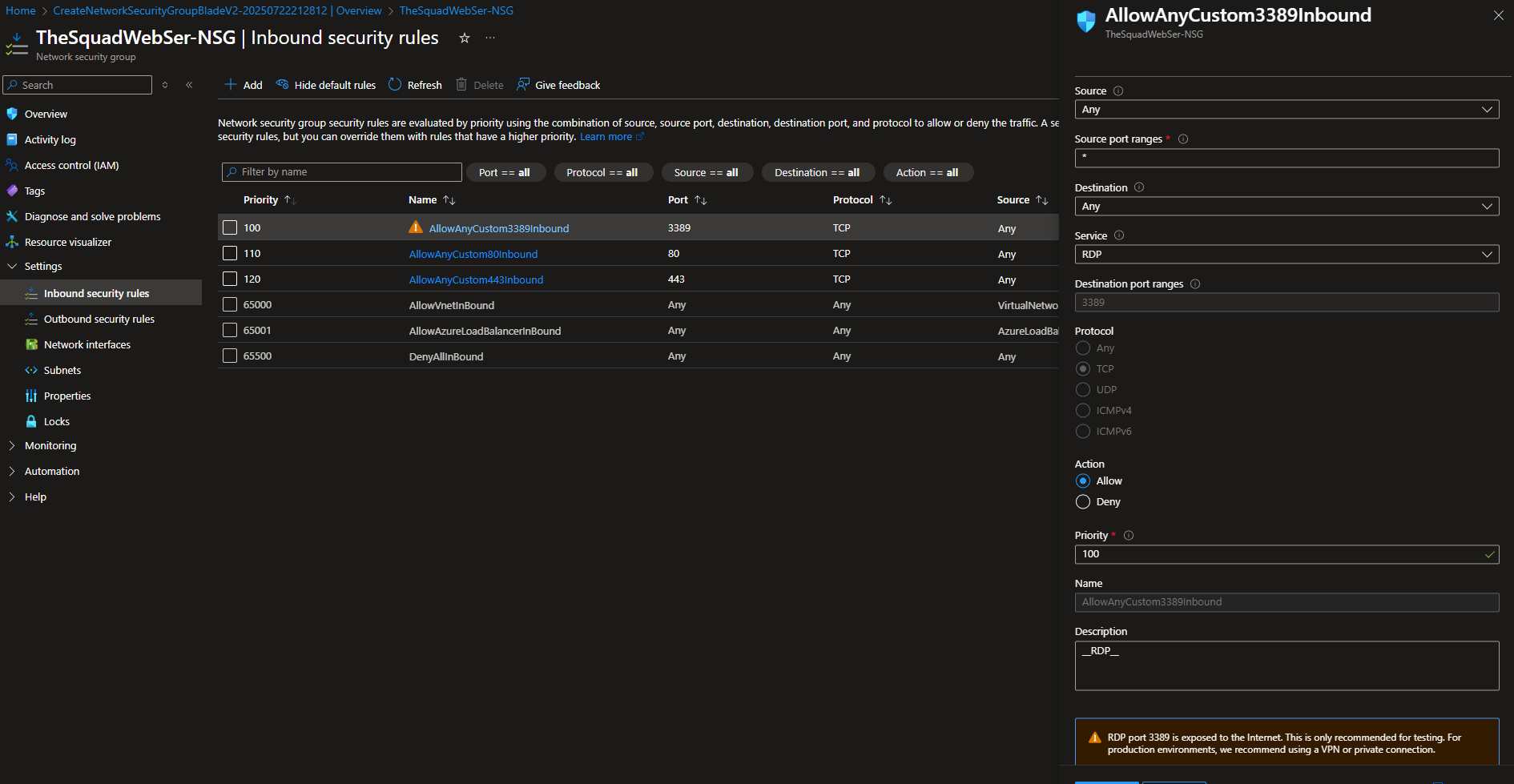Click the Priority input showing 100
1514x784 pixels.
(1286, 554)
